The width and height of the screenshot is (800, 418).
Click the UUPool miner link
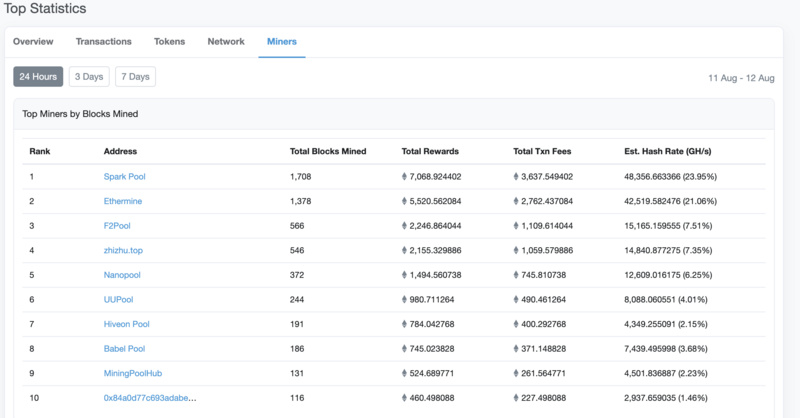coord(119,299)
